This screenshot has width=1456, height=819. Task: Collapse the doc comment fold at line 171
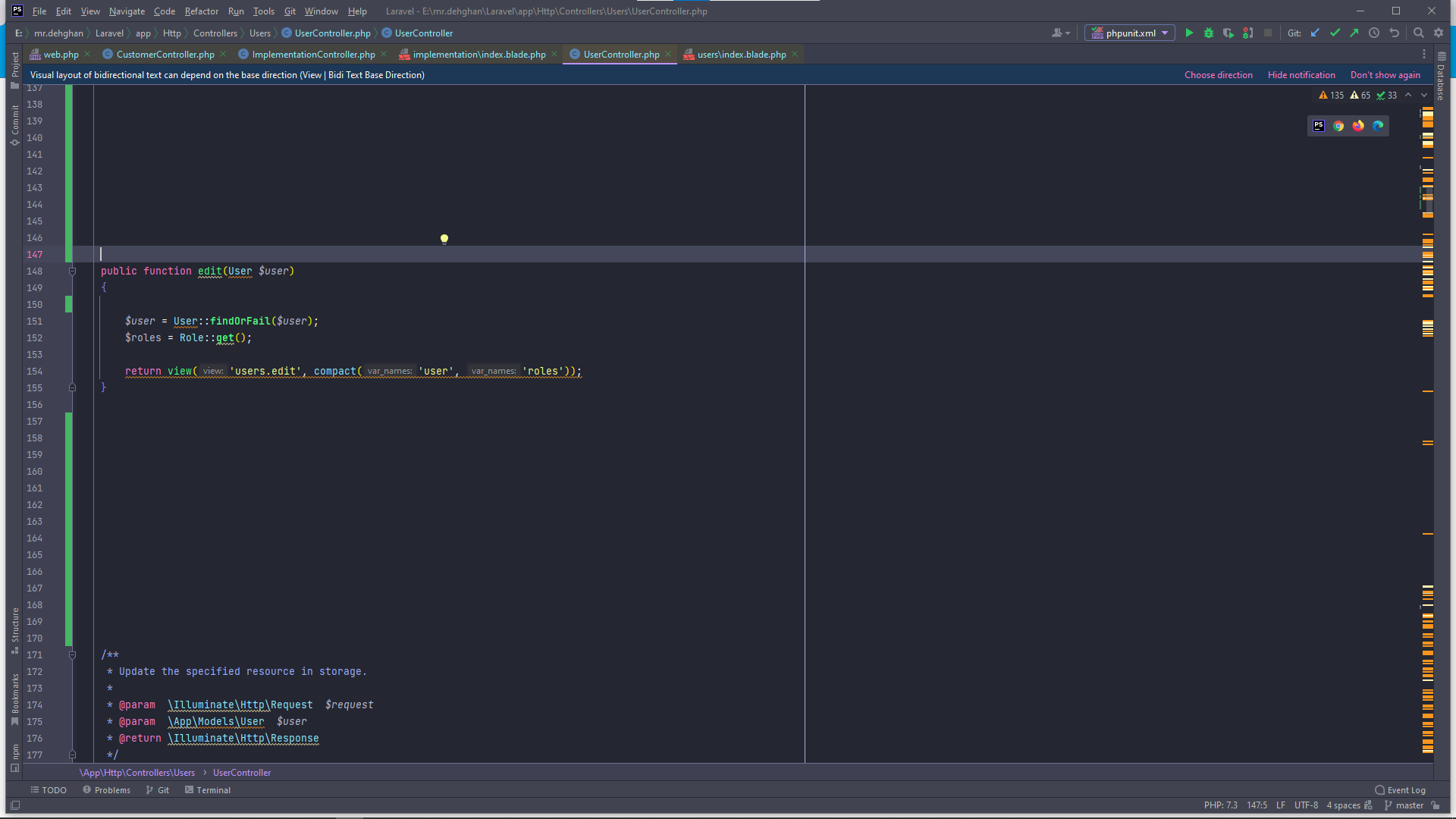point(73,655)
